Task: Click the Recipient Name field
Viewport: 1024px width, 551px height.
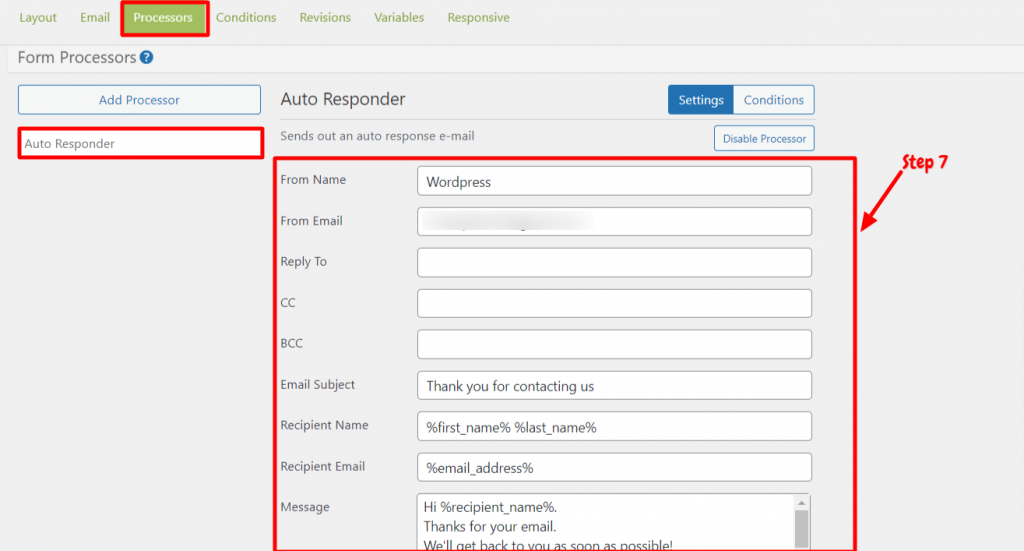Action: [615, 426]
